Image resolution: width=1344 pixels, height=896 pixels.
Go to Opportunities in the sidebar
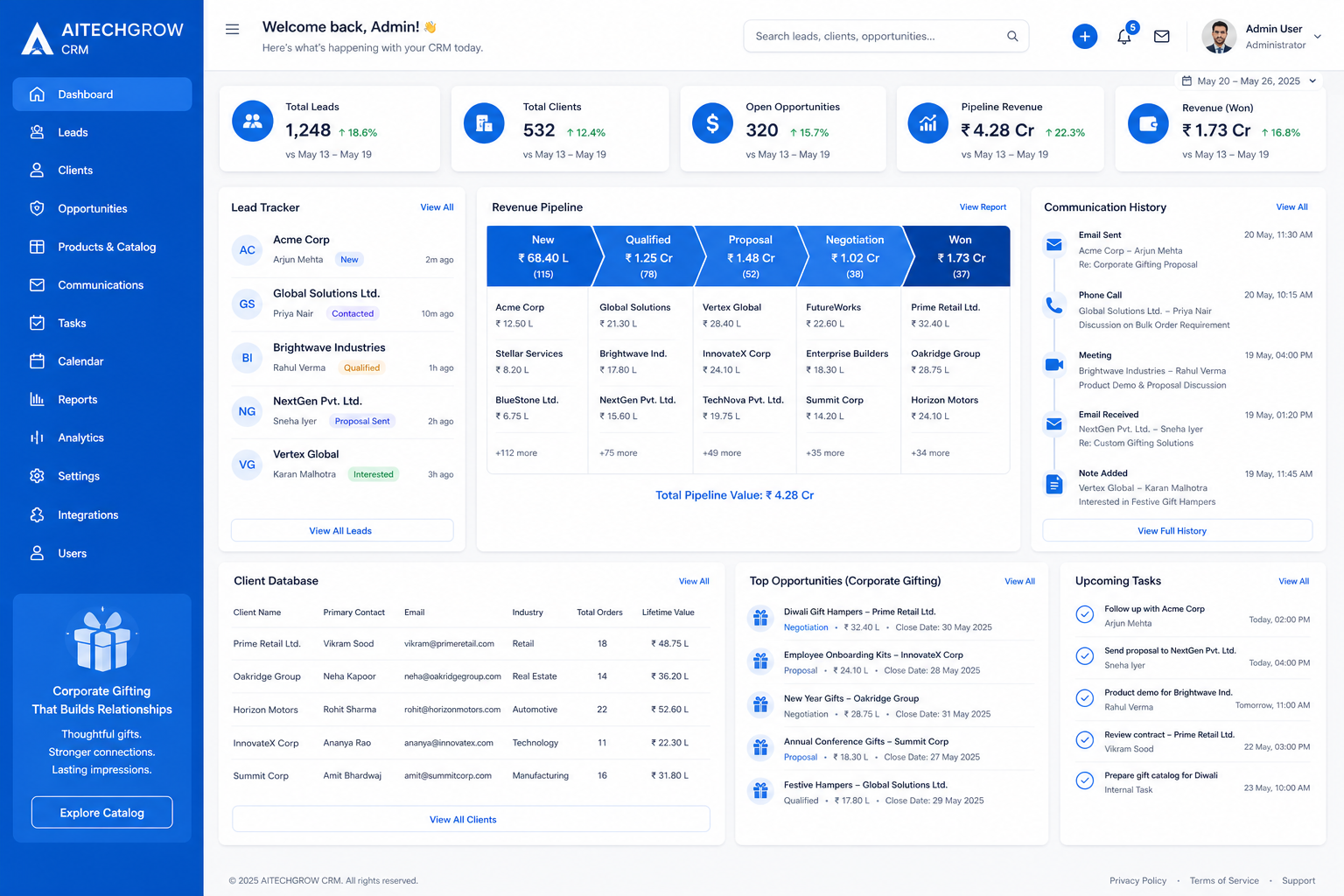click(102, 208)
